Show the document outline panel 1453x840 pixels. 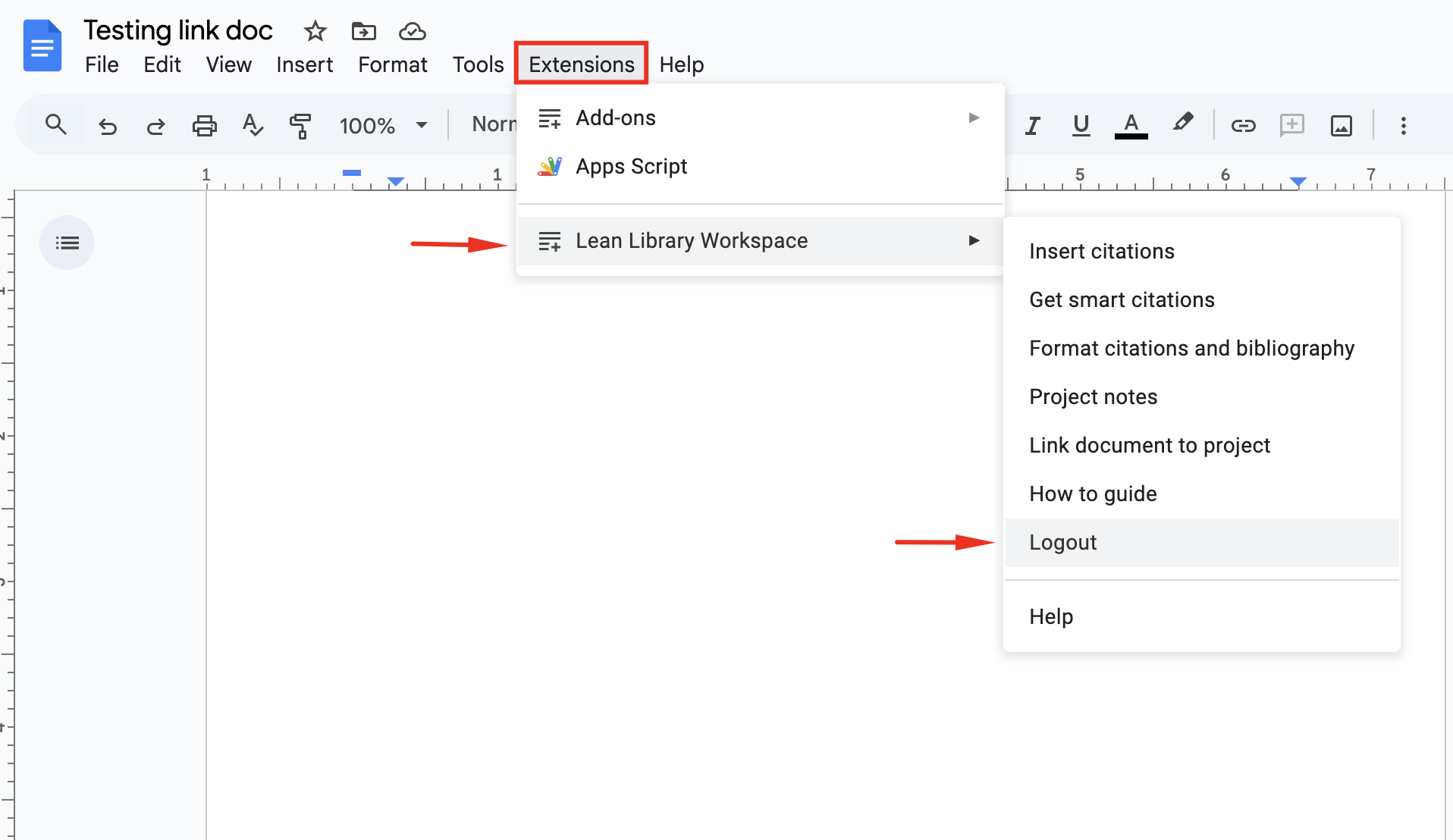(67, 243)
